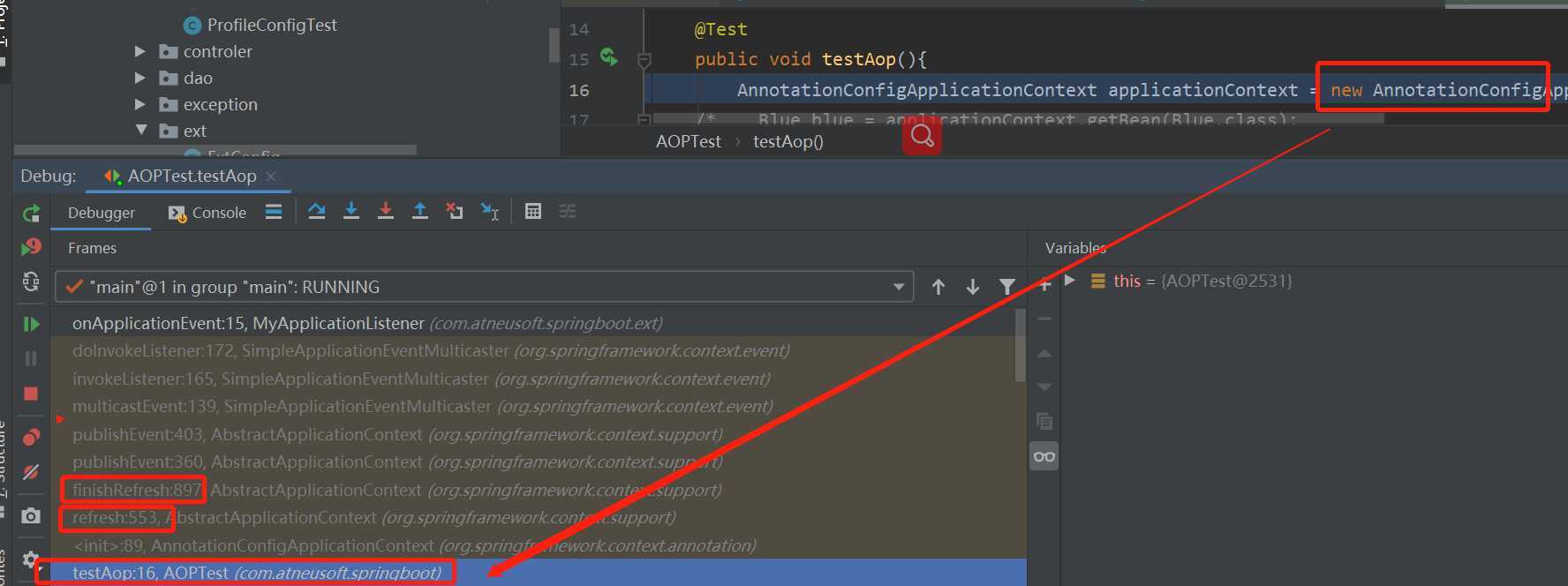Image resolution: width=1568 pixels, height=586 pixels.
Task: Click Rerun Failed Tests icon
Action: [x=31, y=247]
